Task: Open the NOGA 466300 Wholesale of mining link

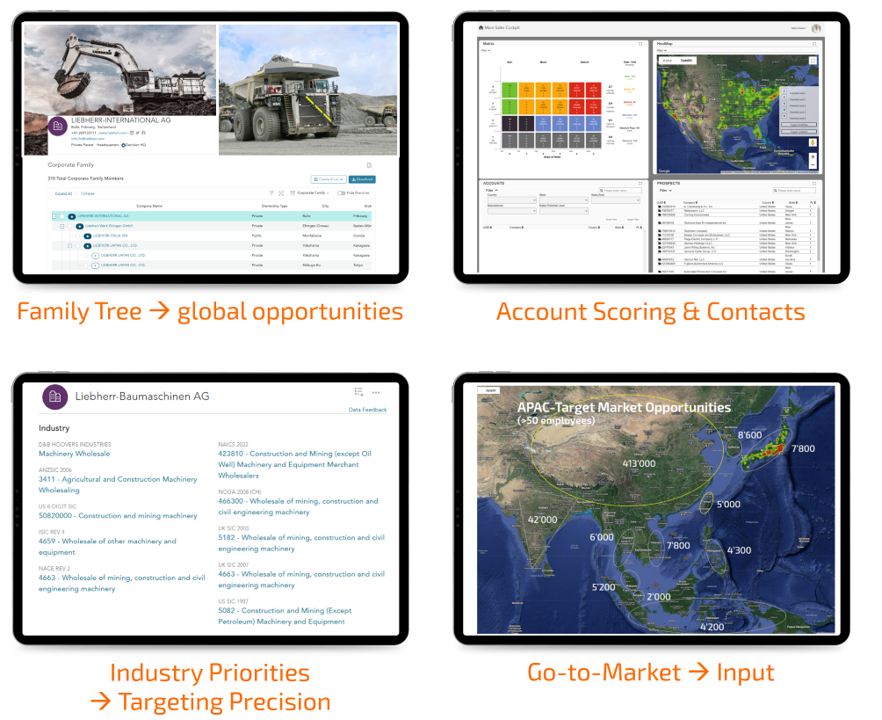Action: click(x=298, y=506)
